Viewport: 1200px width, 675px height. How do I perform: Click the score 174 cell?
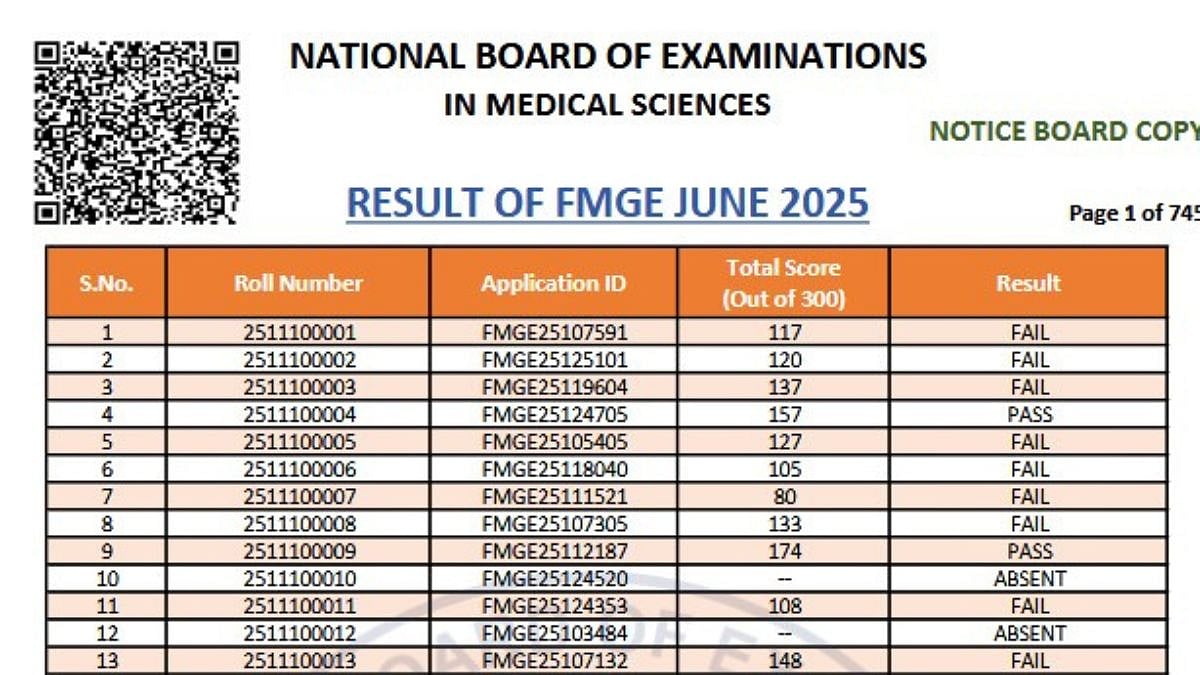pos(784,551)
